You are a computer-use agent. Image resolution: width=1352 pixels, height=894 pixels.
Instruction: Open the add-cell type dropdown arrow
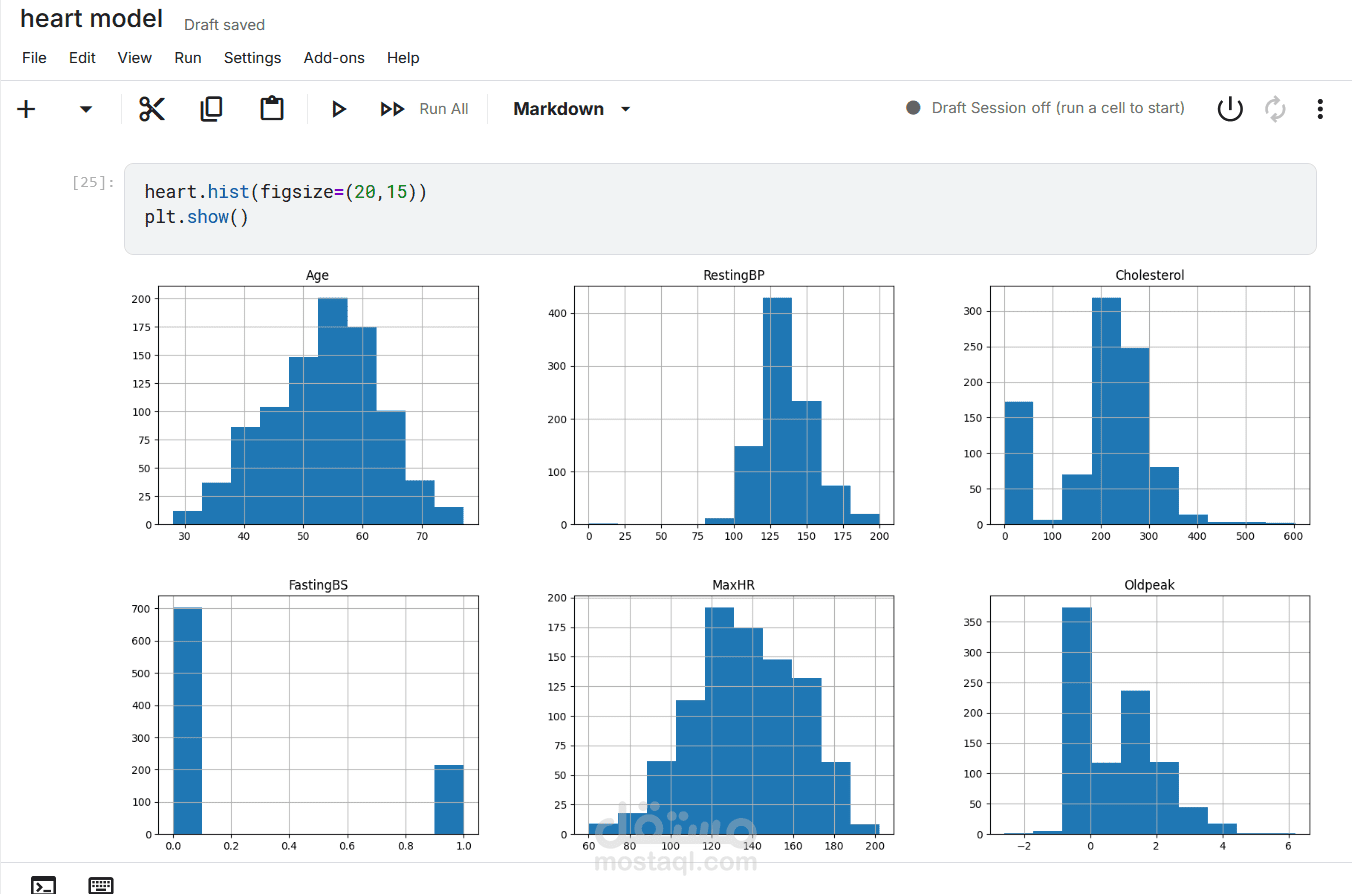86,109
